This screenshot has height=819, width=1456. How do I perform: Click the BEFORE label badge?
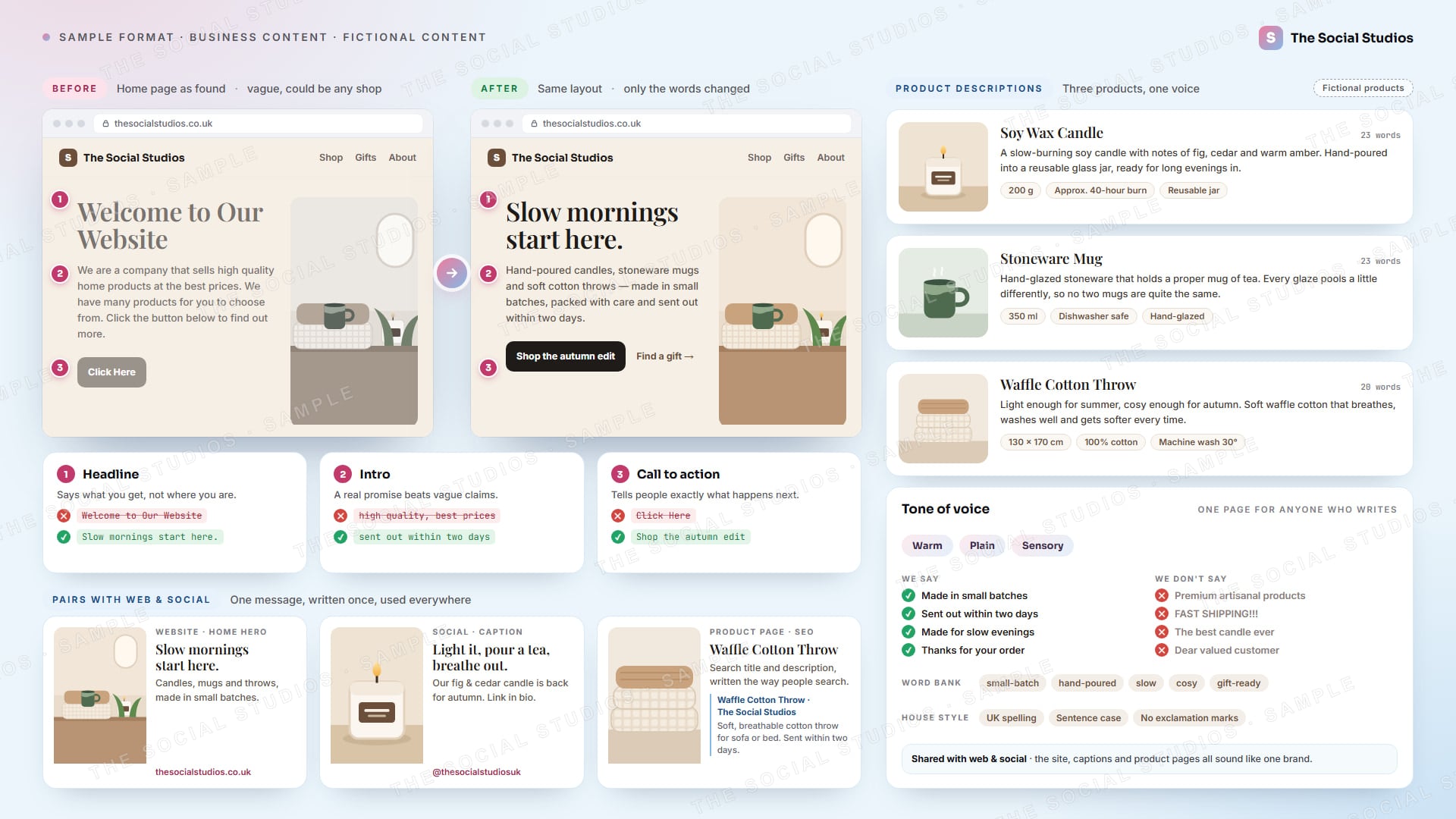point(74,89)
